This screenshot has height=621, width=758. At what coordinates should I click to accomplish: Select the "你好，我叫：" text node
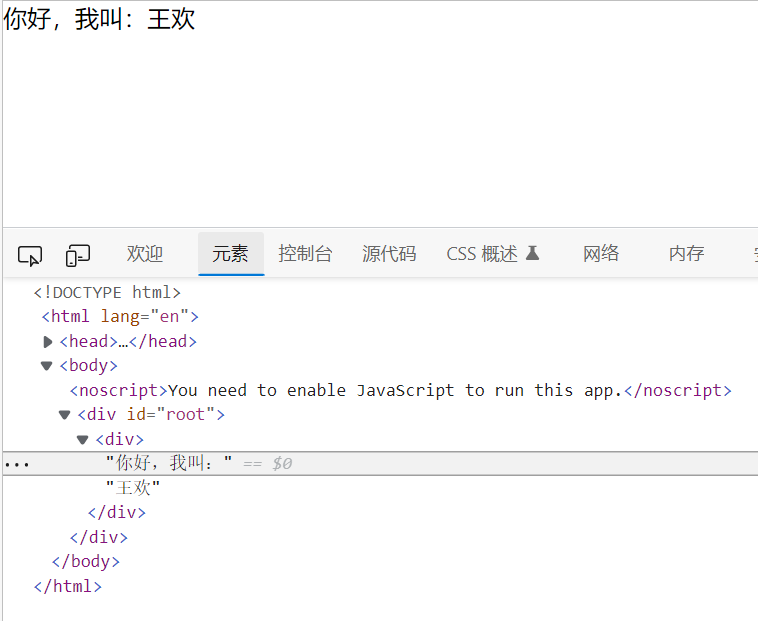pos(169,463)
